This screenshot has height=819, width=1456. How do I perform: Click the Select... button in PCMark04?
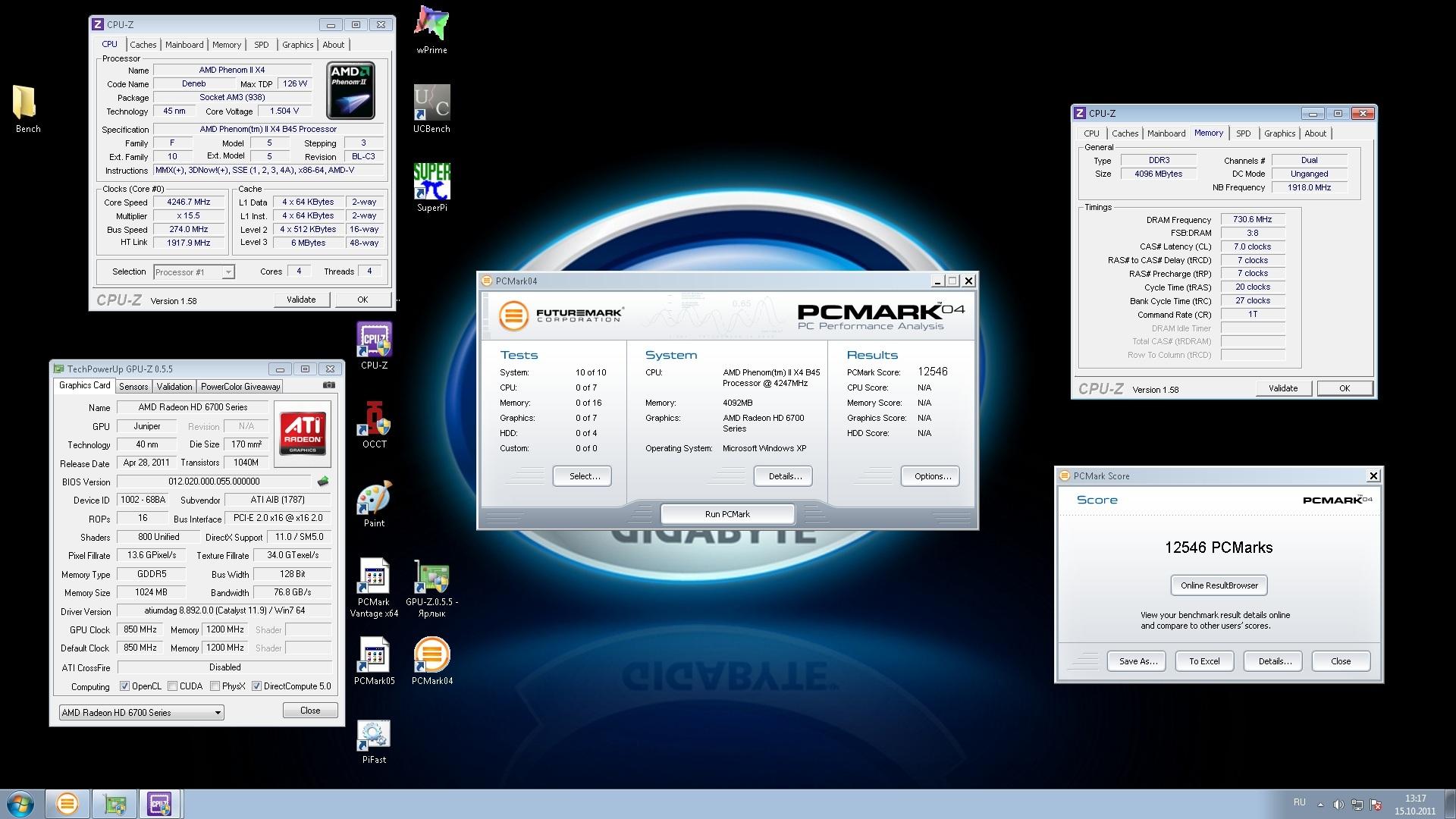[x=582, y=476]
